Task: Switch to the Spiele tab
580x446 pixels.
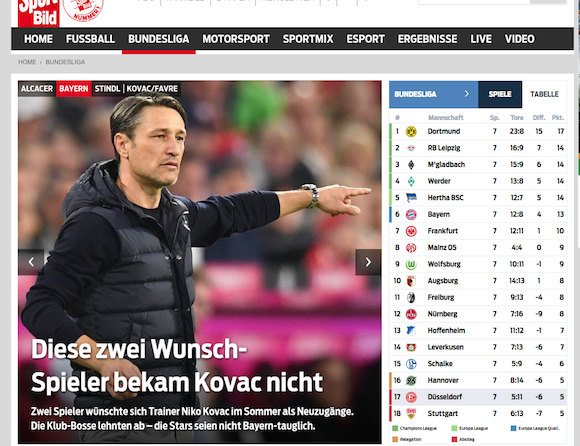Action: (x=500, y=94)
